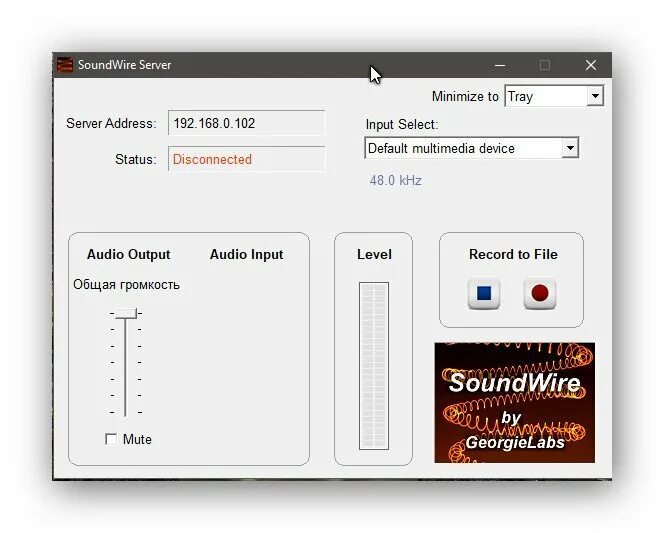Minimize the SoundWire Server window

pos(500,65)
